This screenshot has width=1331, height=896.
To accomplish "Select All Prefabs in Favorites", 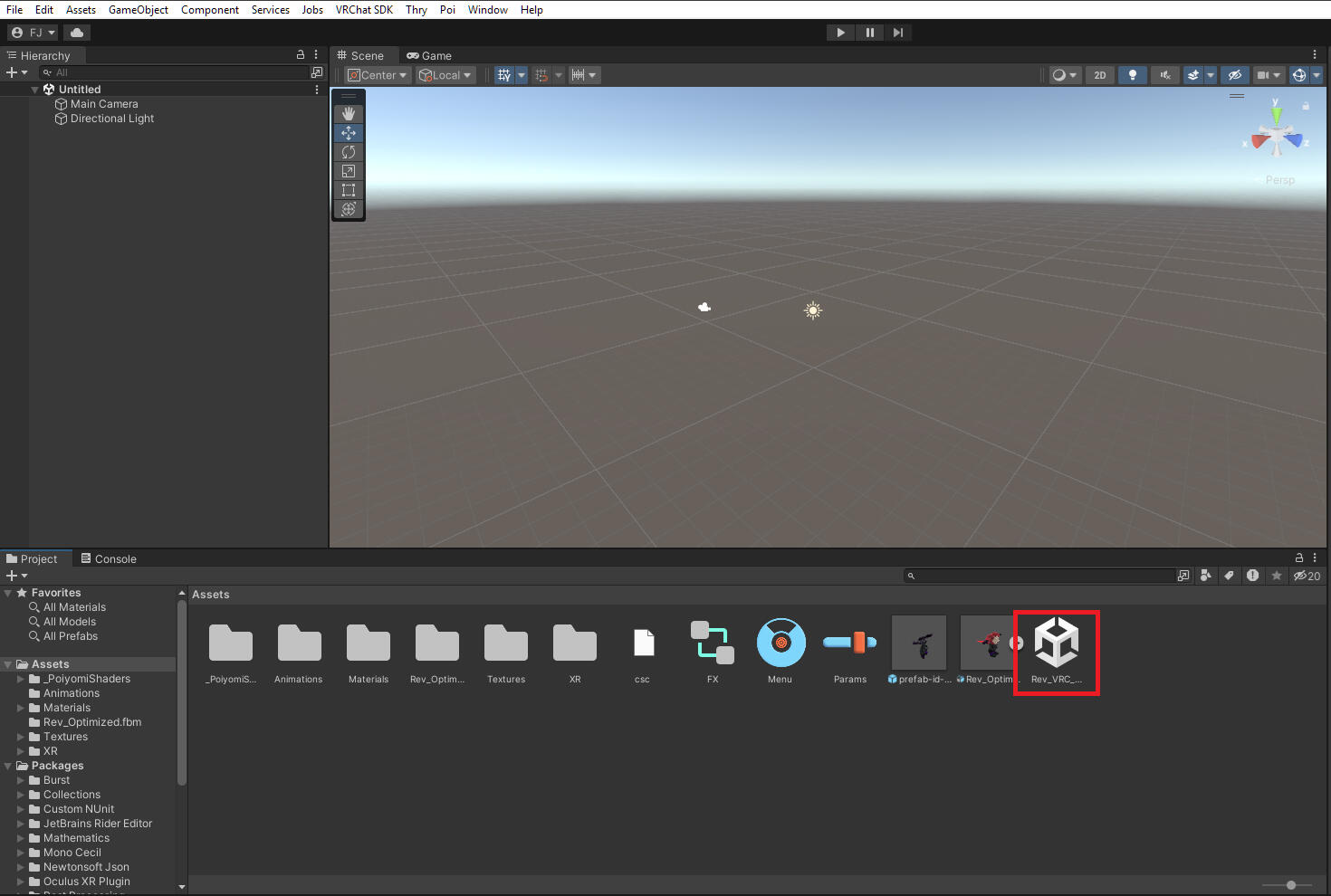I will click(70, 636).
